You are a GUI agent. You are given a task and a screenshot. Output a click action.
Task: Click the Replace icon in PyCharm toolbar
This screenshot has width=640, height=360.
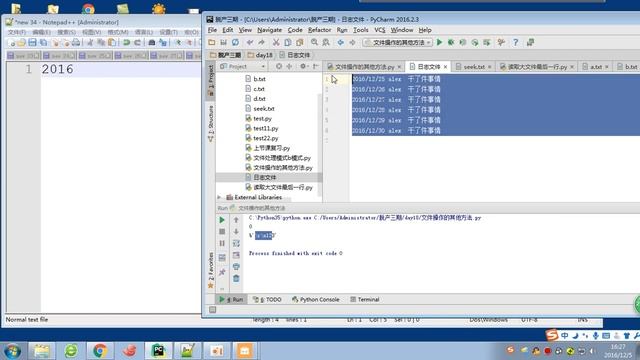click(326, 42)
